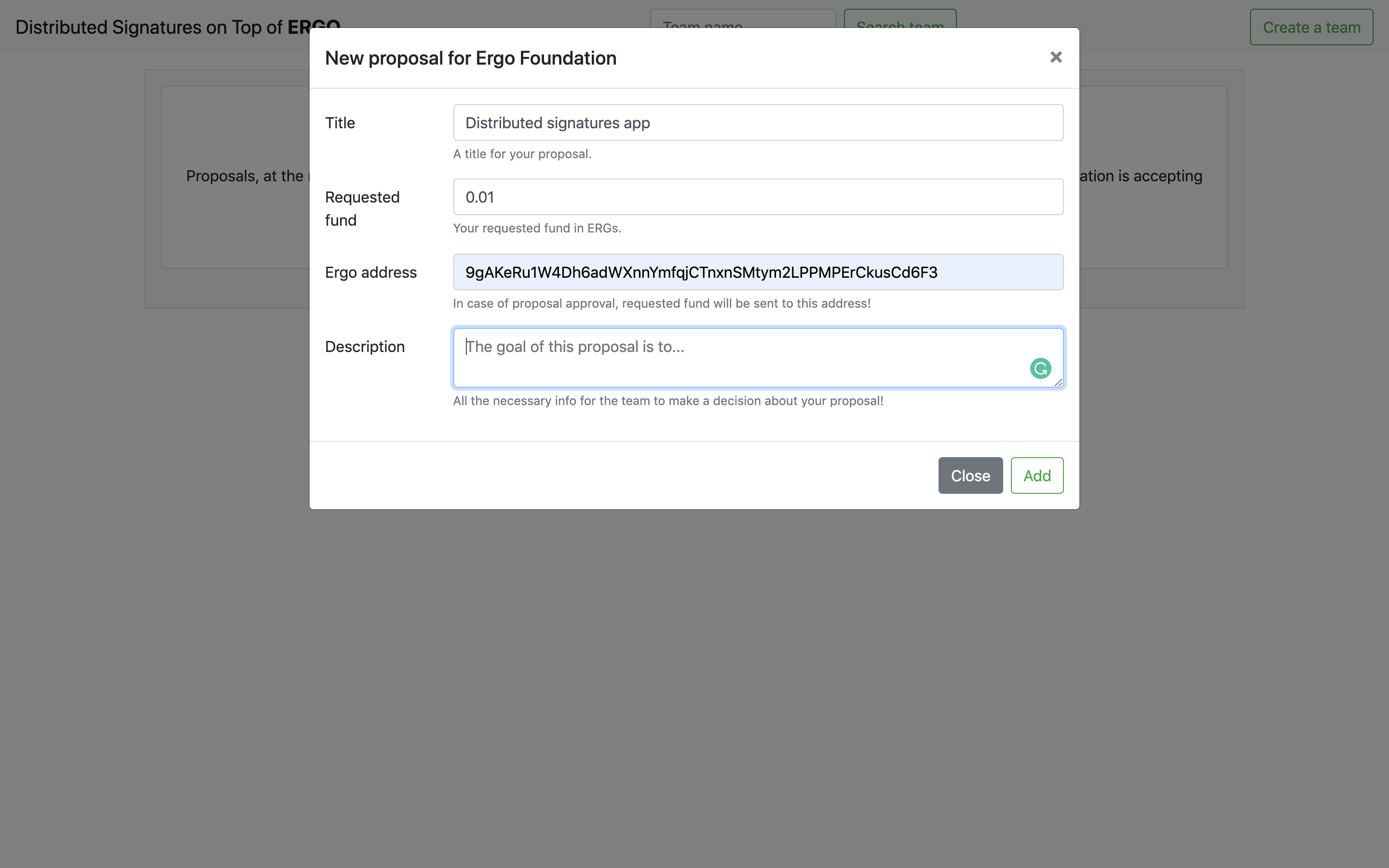Click the Requested fund field showing 0.01
This screenshot has height=868, width=1389.
758,197
